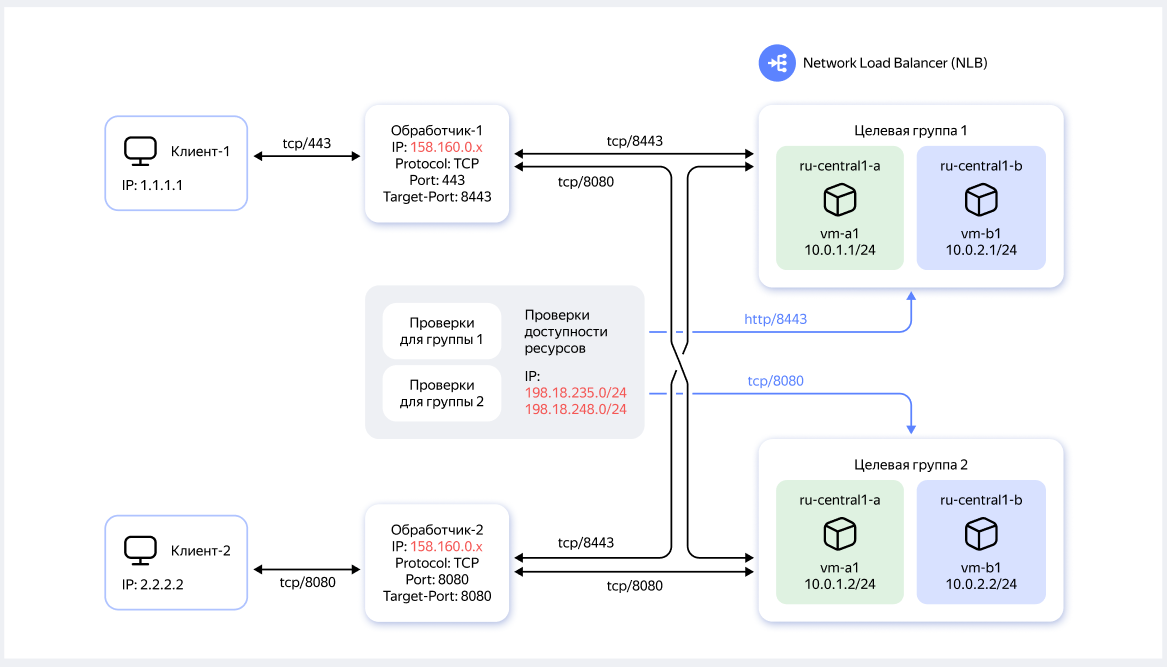The height and width of the screenshot is (667, 1167).
Task: Click vm-b1 cube icon in Целевая группа 1
Action: click(x=981, y=200)
